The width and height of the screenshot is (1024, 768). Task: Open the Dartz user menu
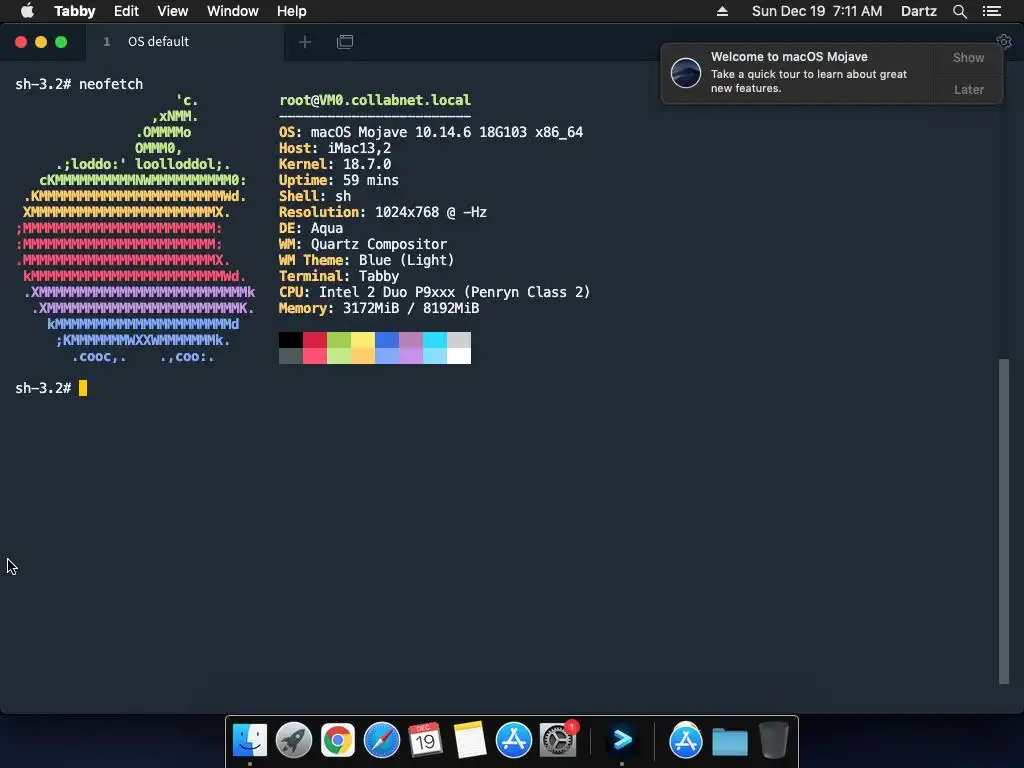click(x=918, y=11)
